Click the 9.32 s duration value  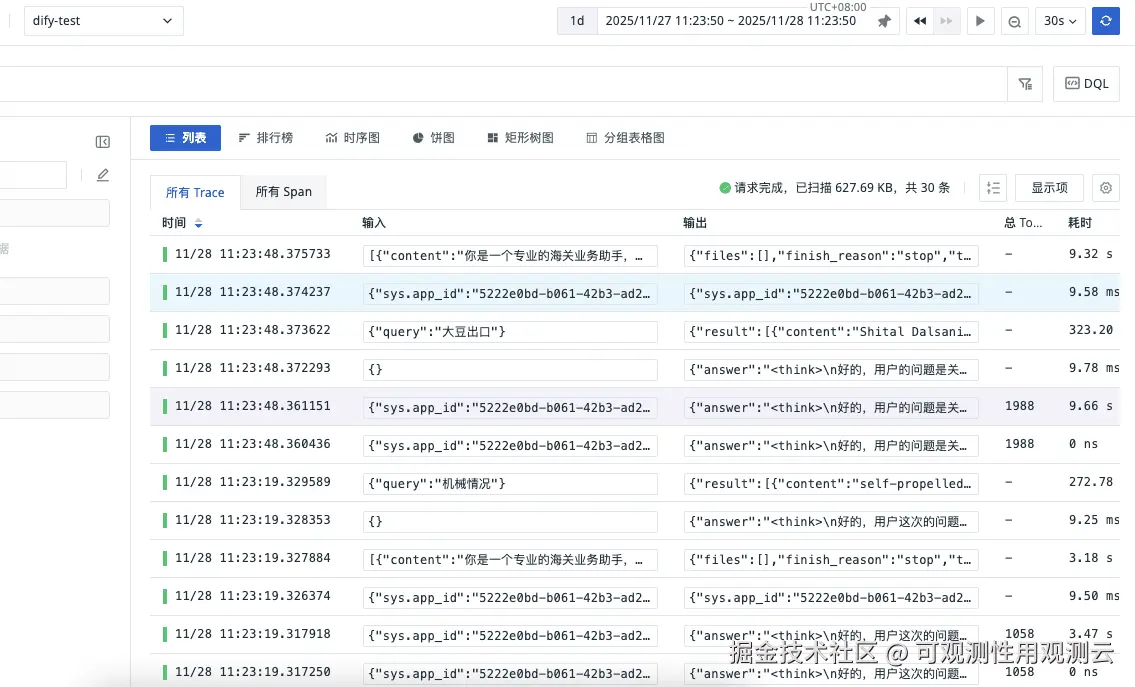click(1091, 254)
